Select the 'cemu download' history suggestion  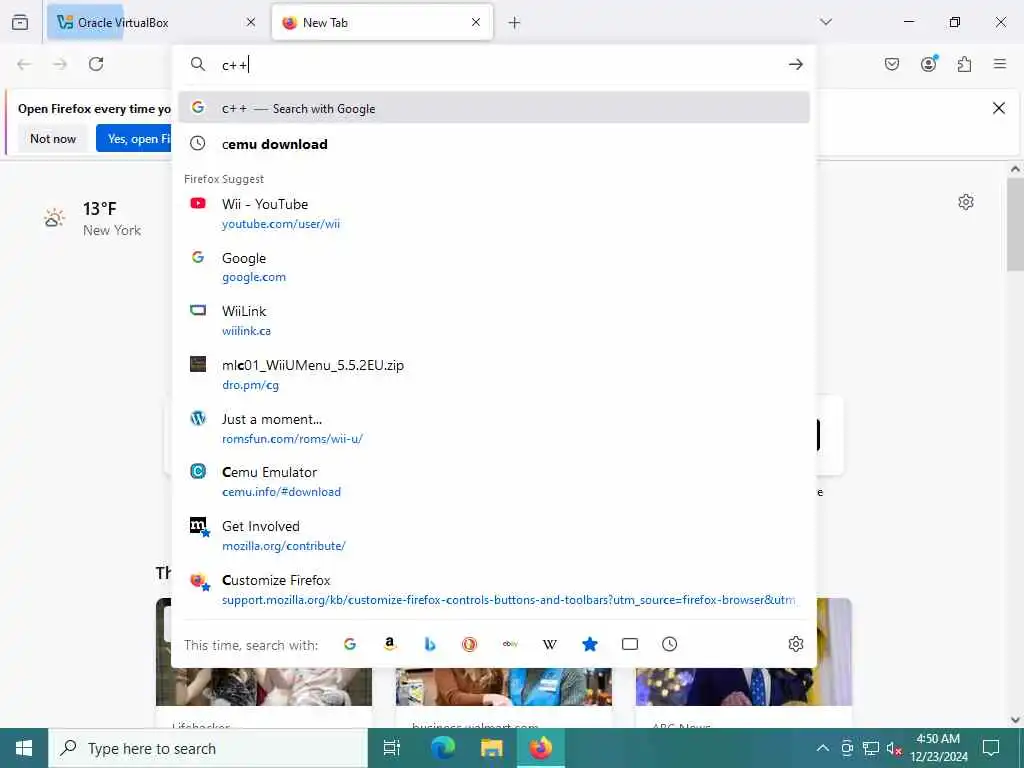click(x=494, y=144)
